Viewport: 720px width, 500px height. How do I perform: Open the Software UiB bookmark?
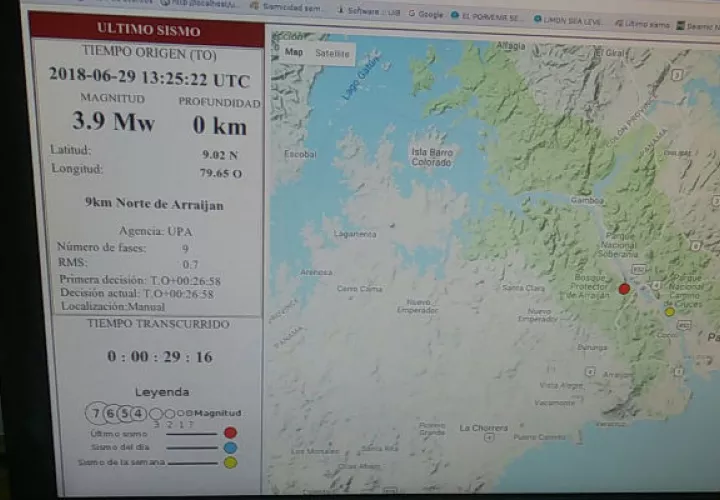point(369,11)
